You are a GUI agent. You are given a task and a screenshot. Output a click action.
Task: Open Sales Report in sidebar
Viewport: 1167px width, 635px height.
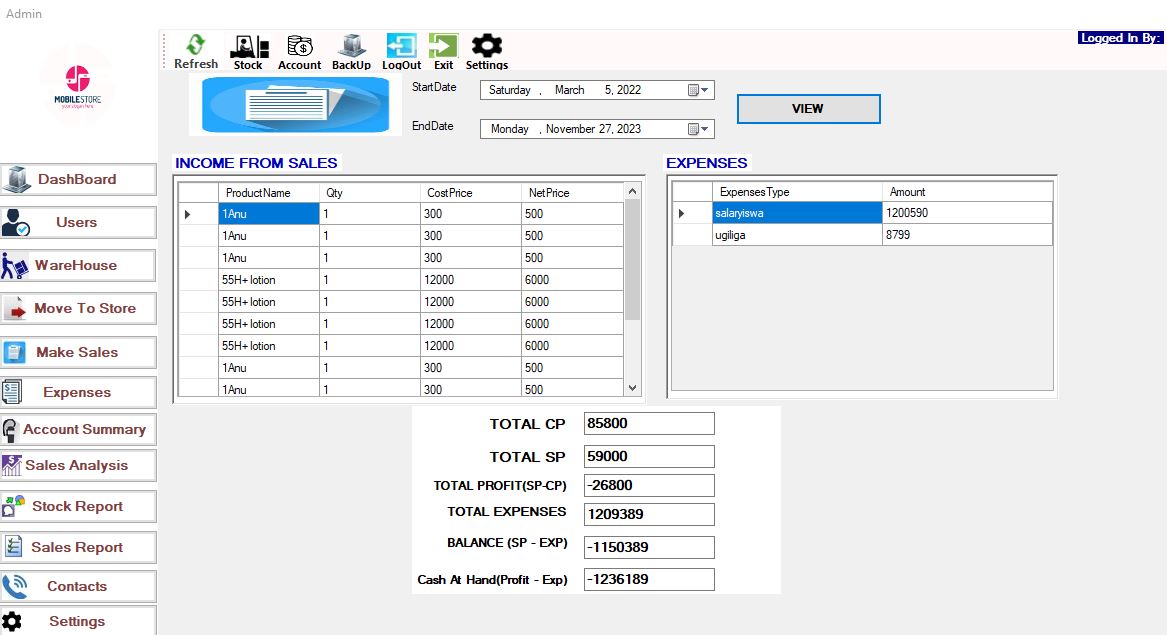[x=78, y=547]
